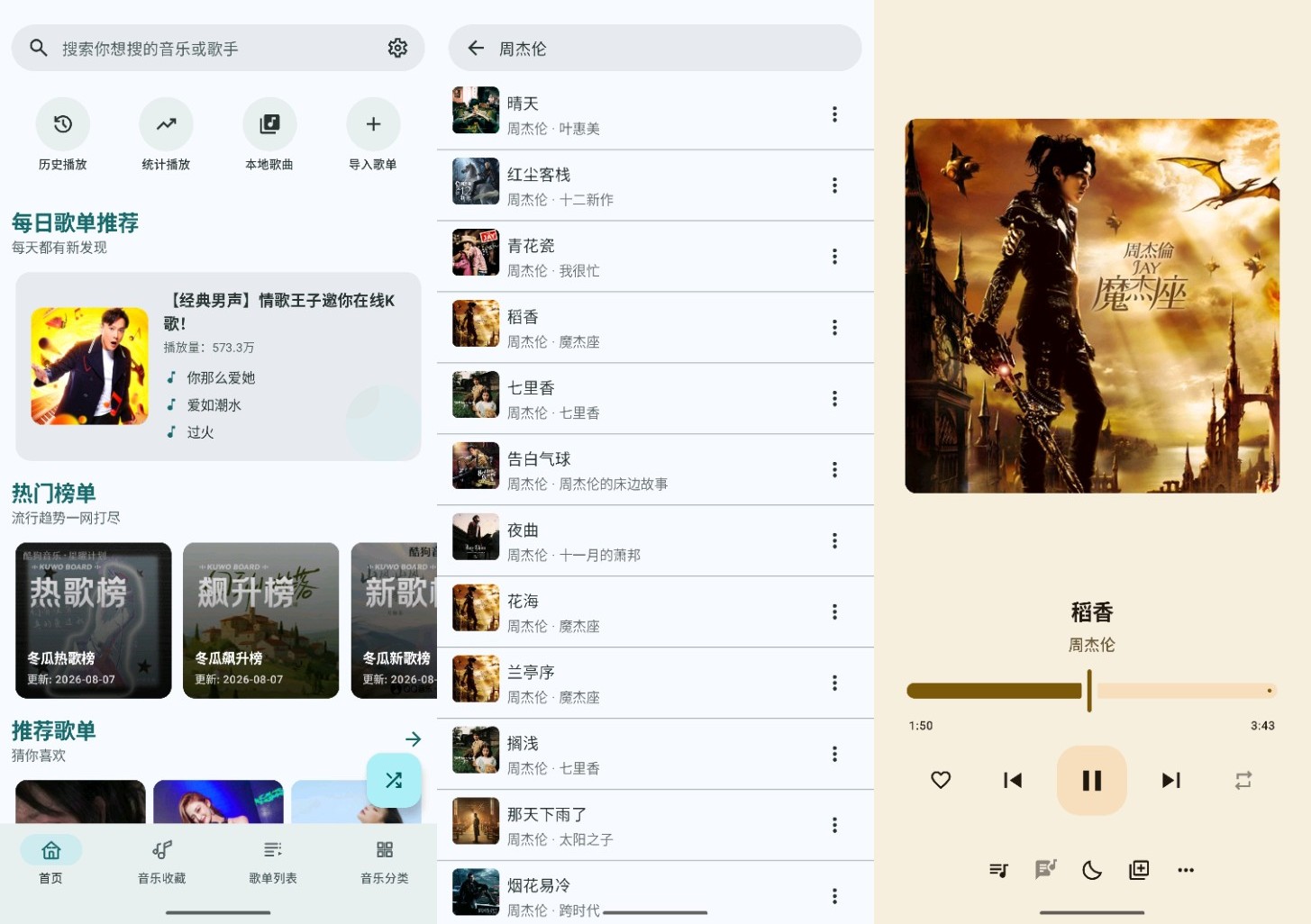This screenshot has width=1311, height=924.
Task: Play the song 搁浅
Action: [655, 755]
